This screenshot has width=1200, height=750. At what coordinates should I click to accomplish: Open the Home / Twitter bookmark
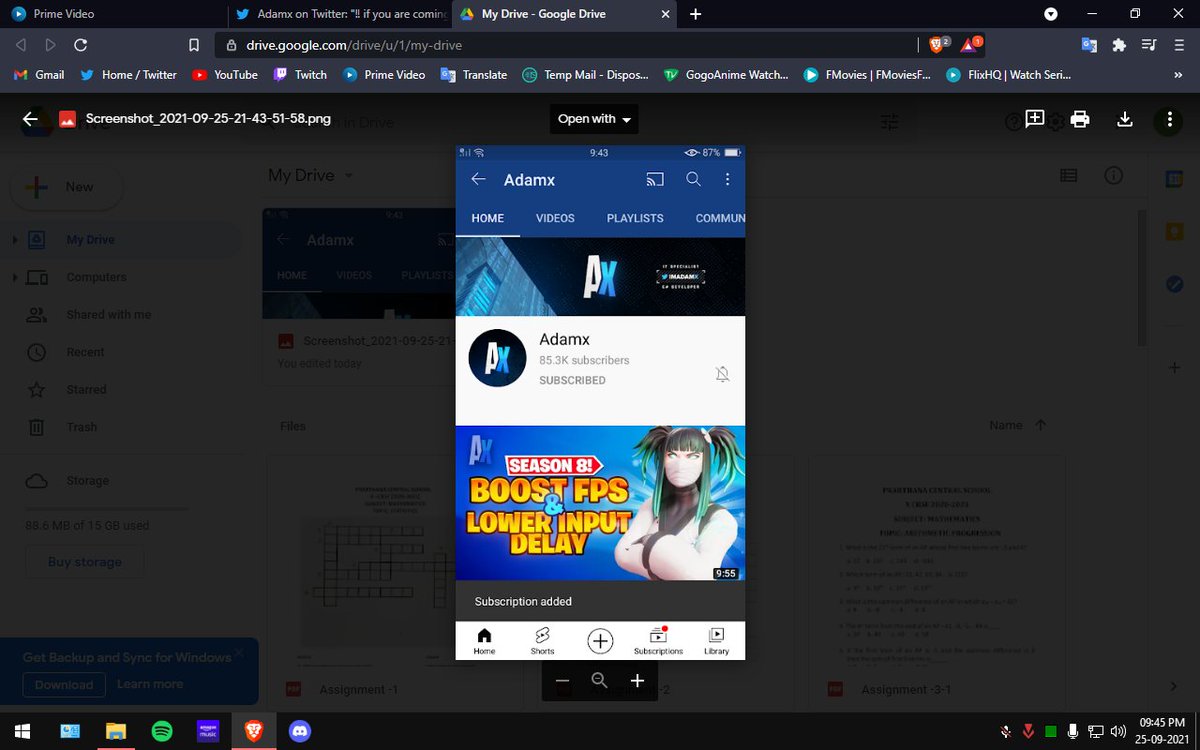(x=128, y=75)
